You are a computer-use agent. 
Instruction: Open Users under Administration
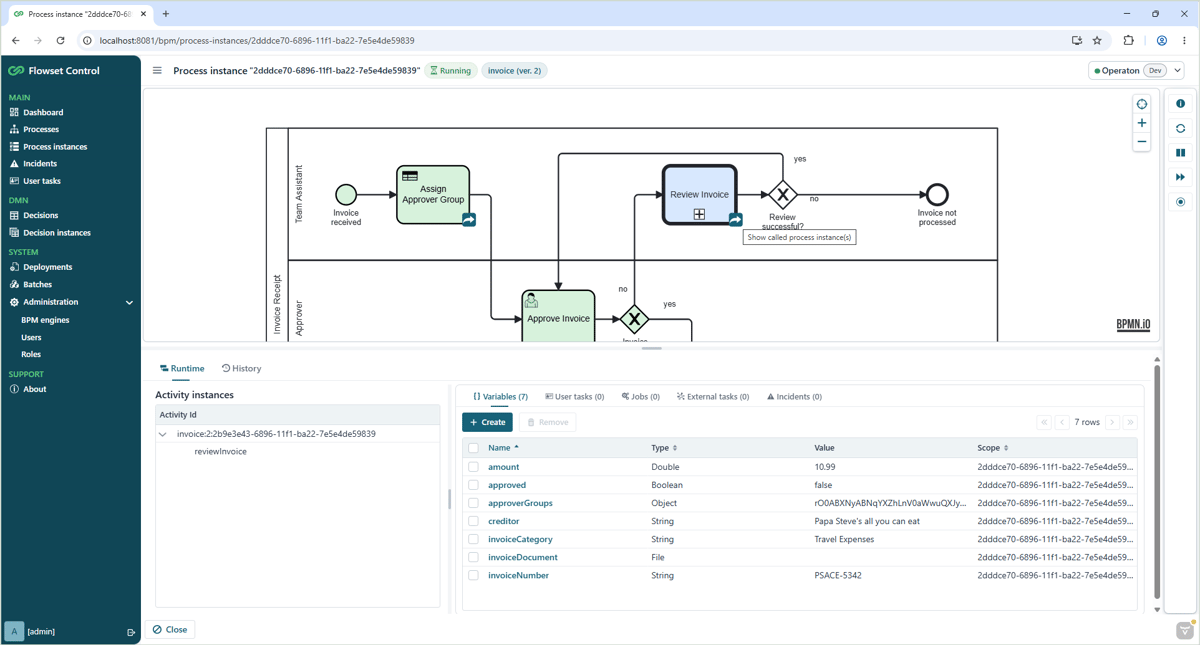31,337
